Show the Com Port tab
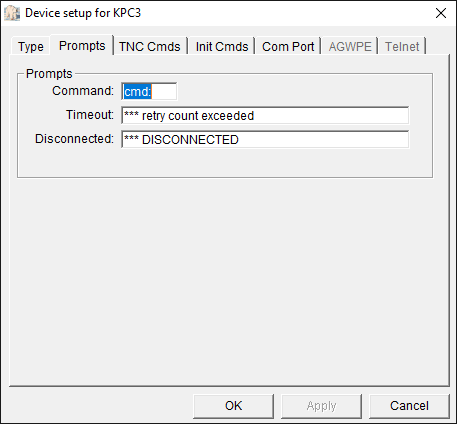Viewport: 457px width, 424px height. coord(288,46)
